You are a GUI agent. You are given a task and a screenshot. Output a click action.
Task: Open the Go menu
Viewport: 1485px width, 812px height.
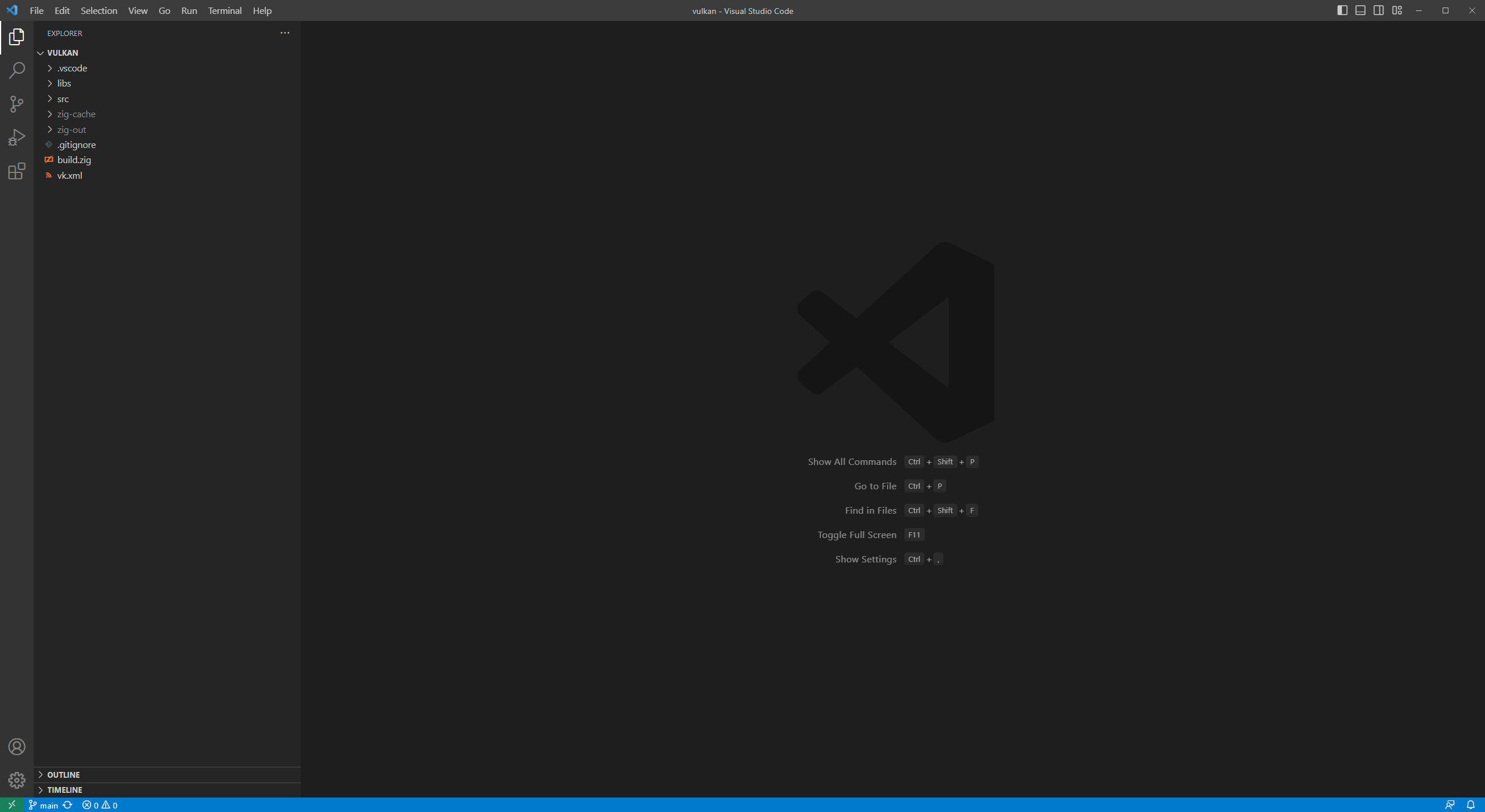pos(164,10)
